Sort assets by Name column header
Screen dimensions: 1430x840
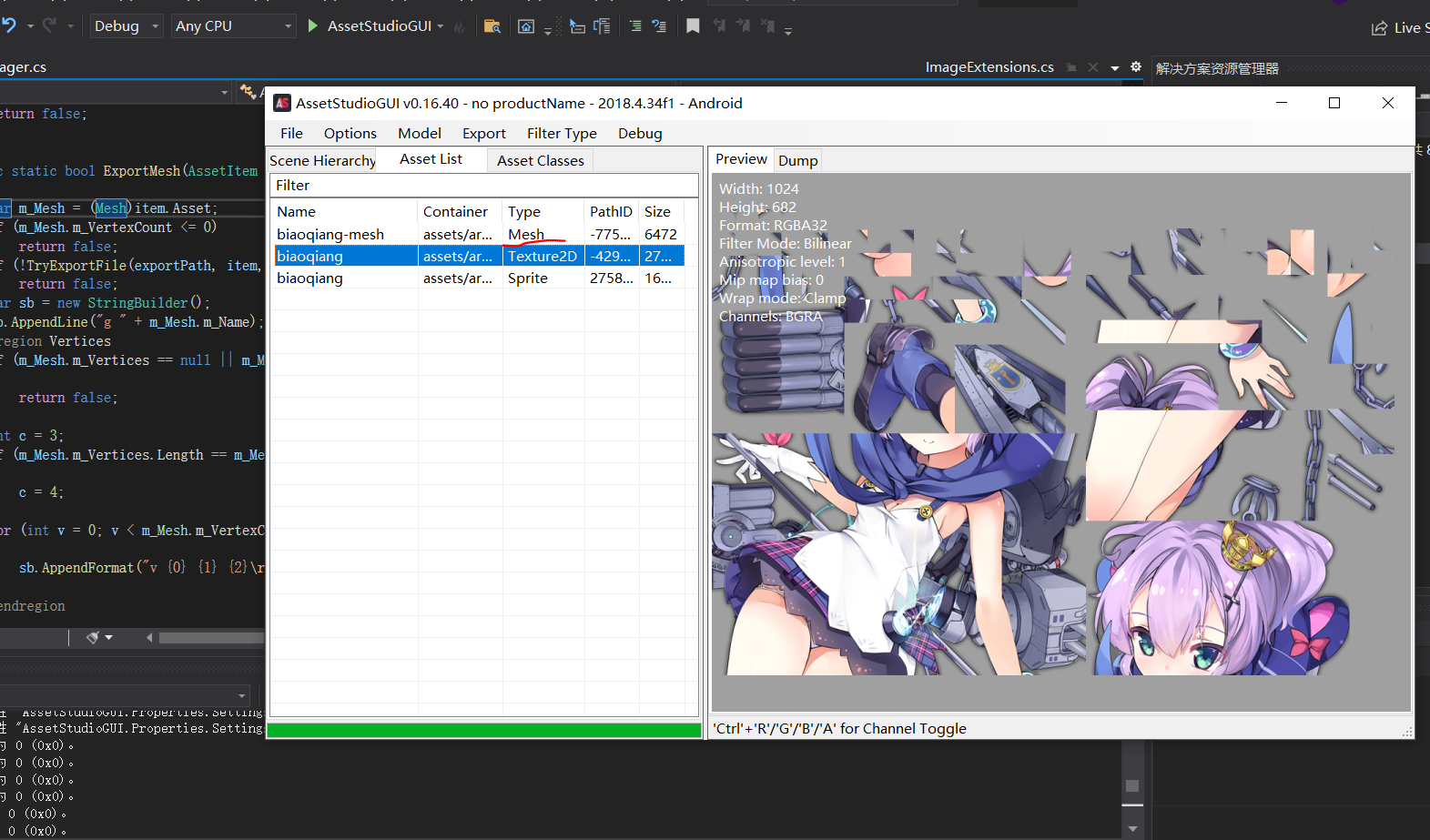[x=344, y=211]
